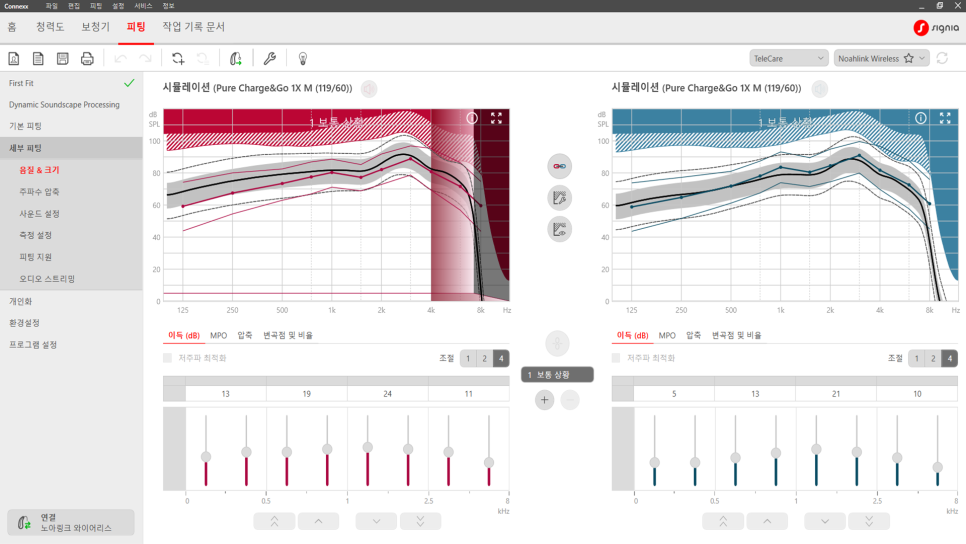The height and width of the screenshot is (544, 966).
Task: Click right panel single-up arrow button
Action: point(767,521)
